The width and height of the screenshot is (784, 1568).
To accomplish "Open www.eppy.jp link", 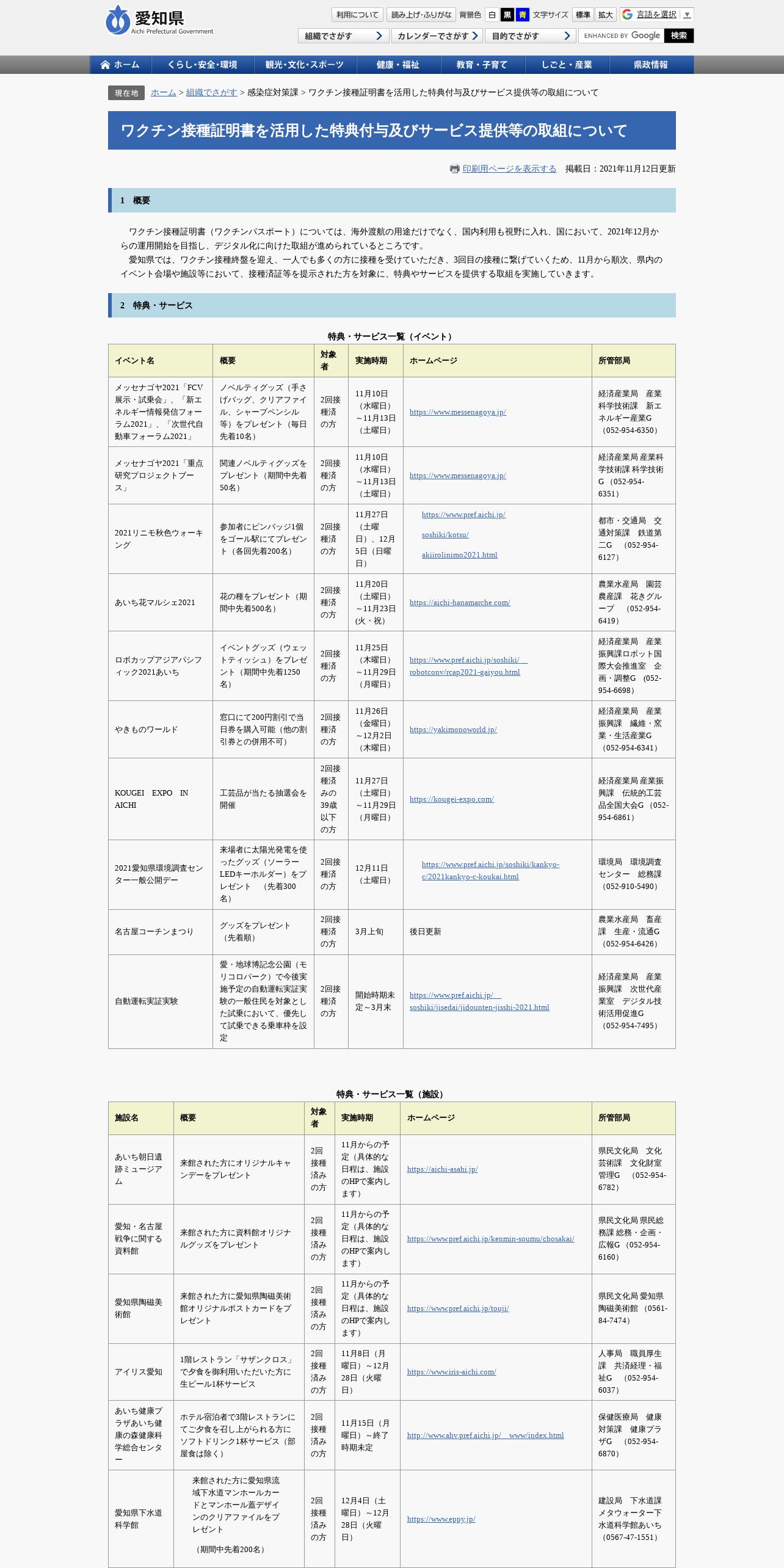I will (x=441, y=1519).
